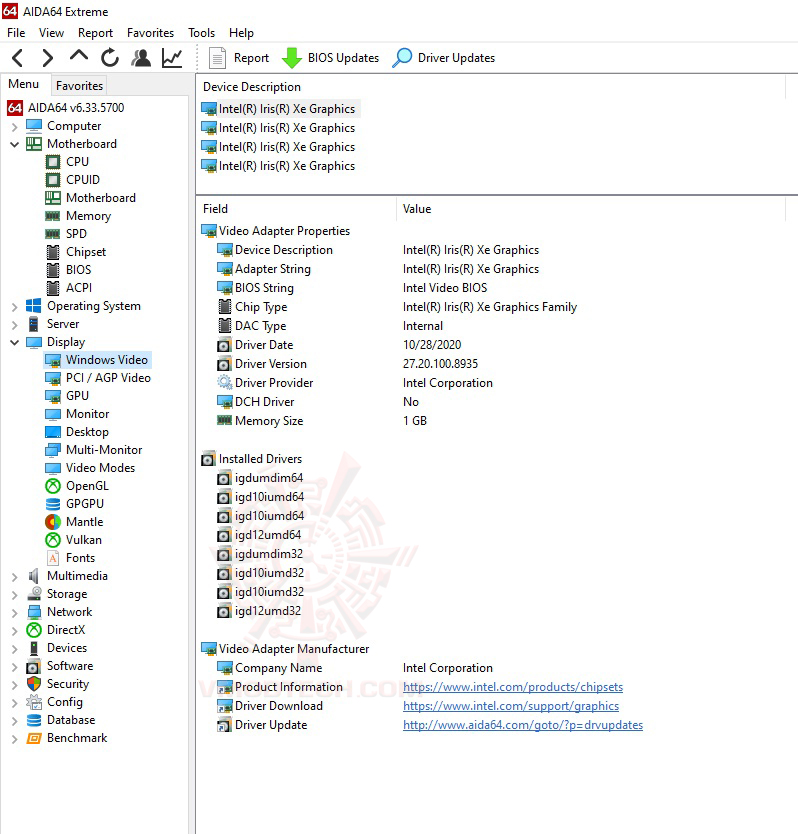Click the Video Modes icon in the tree

coord(53,468)
